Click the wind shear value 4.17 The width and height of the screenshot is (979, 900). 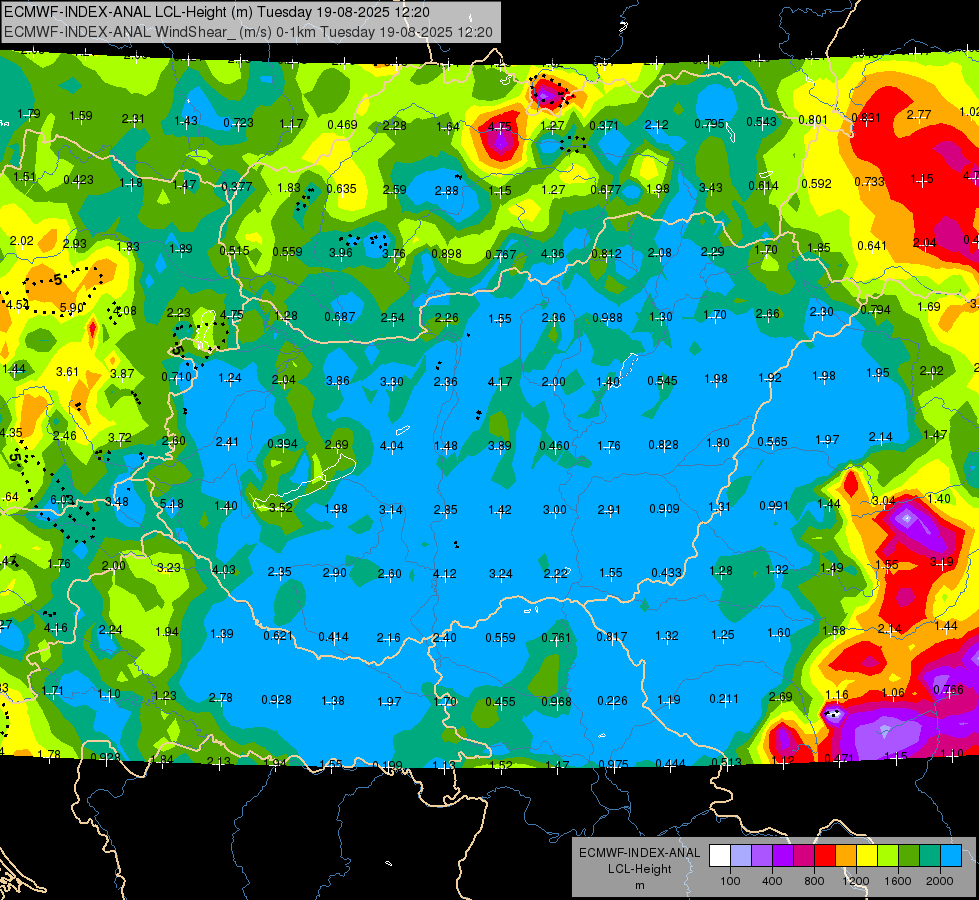click(x=499, y=381)
